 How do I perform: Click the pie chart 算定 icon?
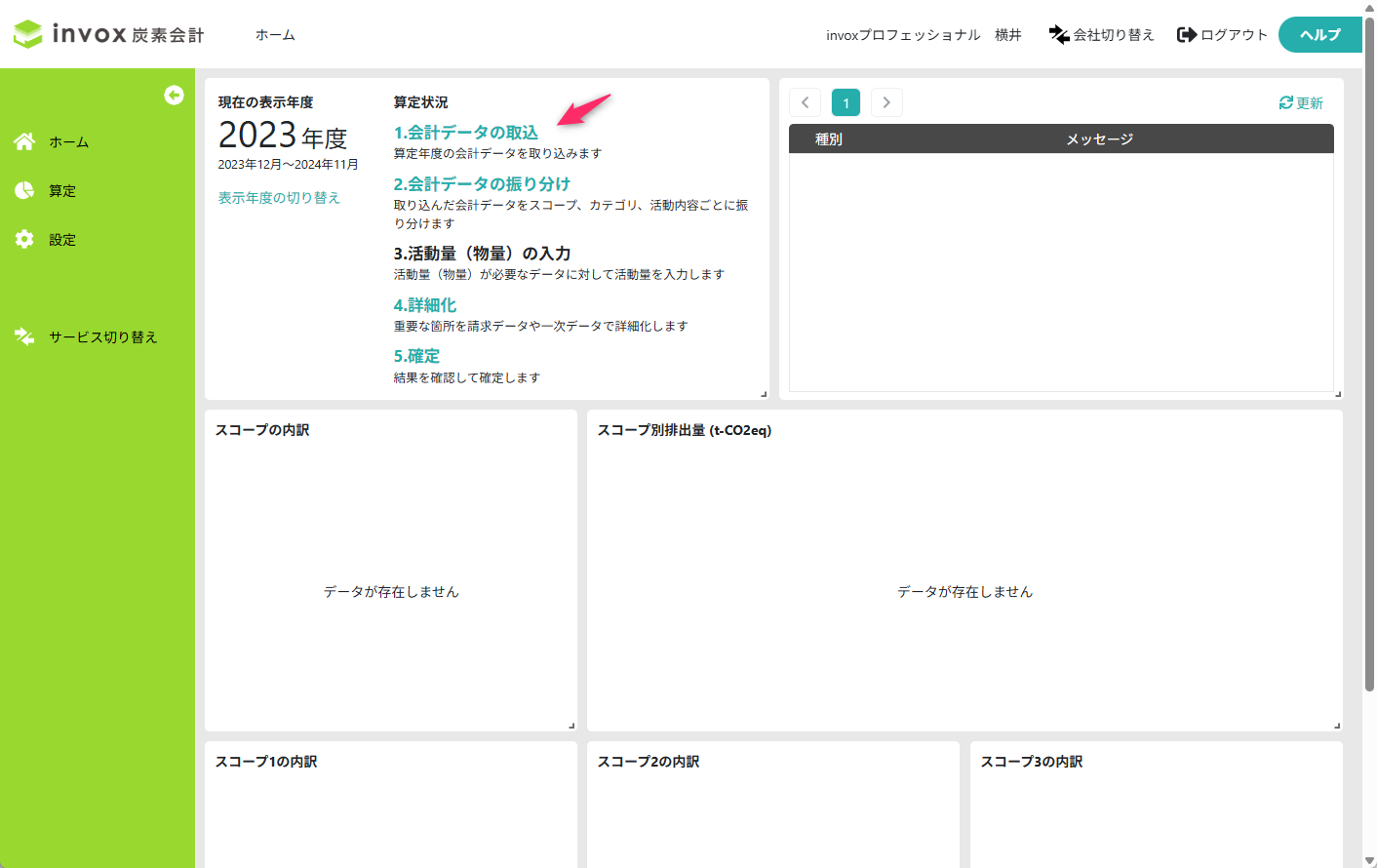point(24,190)
